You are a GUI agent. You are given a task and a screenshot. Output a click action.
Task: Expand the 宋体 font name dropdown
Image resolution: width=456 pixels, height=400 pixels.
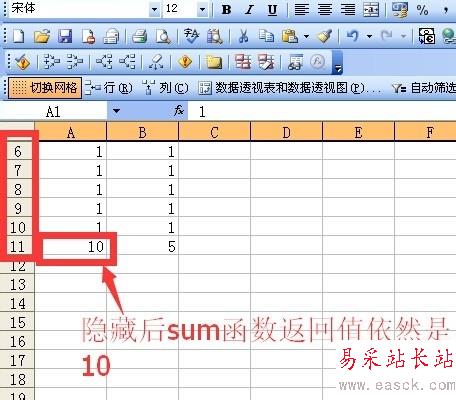point(154,9)
